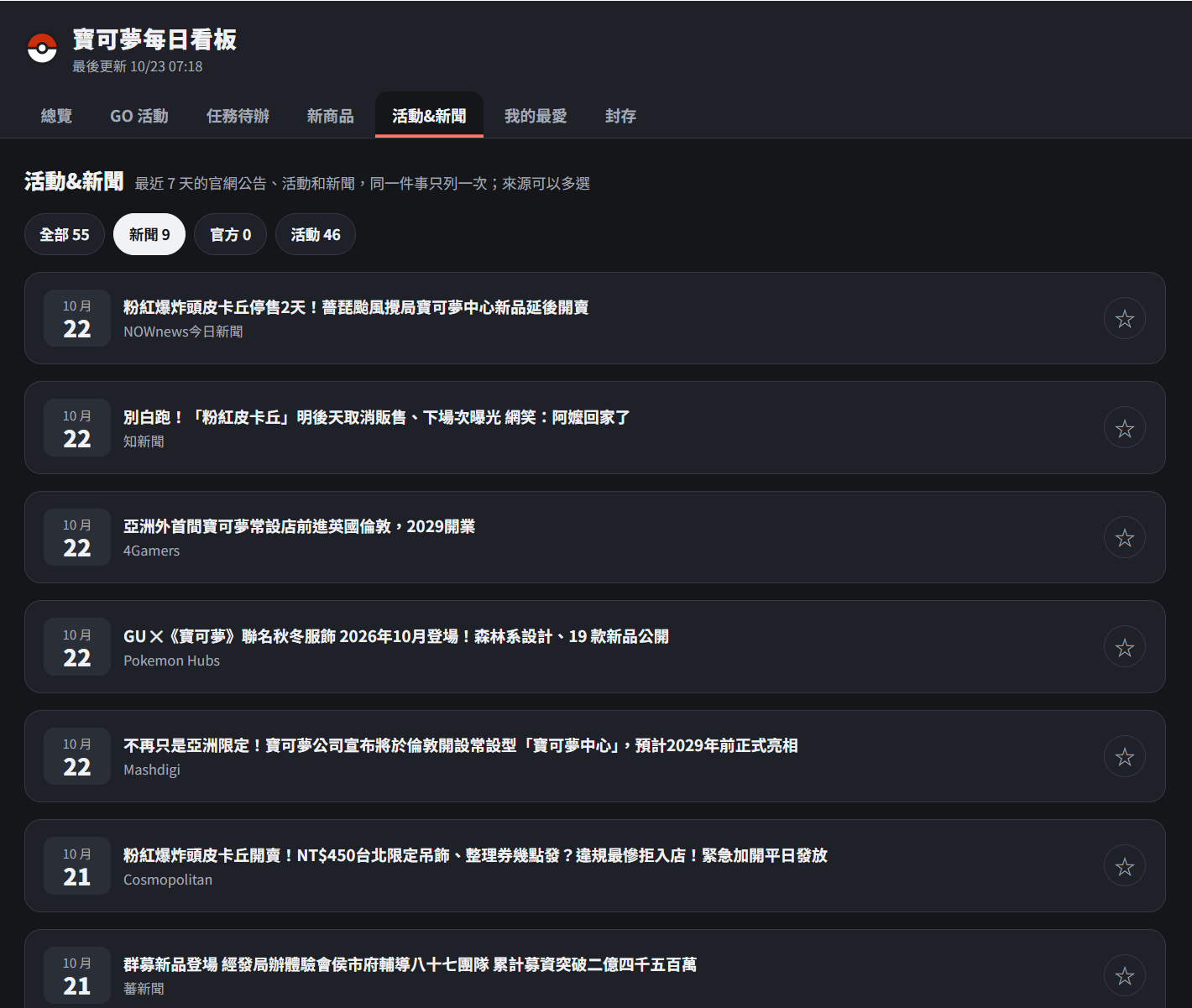The height and width of the screenshot is (1008, 1192).
Task: Click the Mashdigi source label
Action: [152, 770]
